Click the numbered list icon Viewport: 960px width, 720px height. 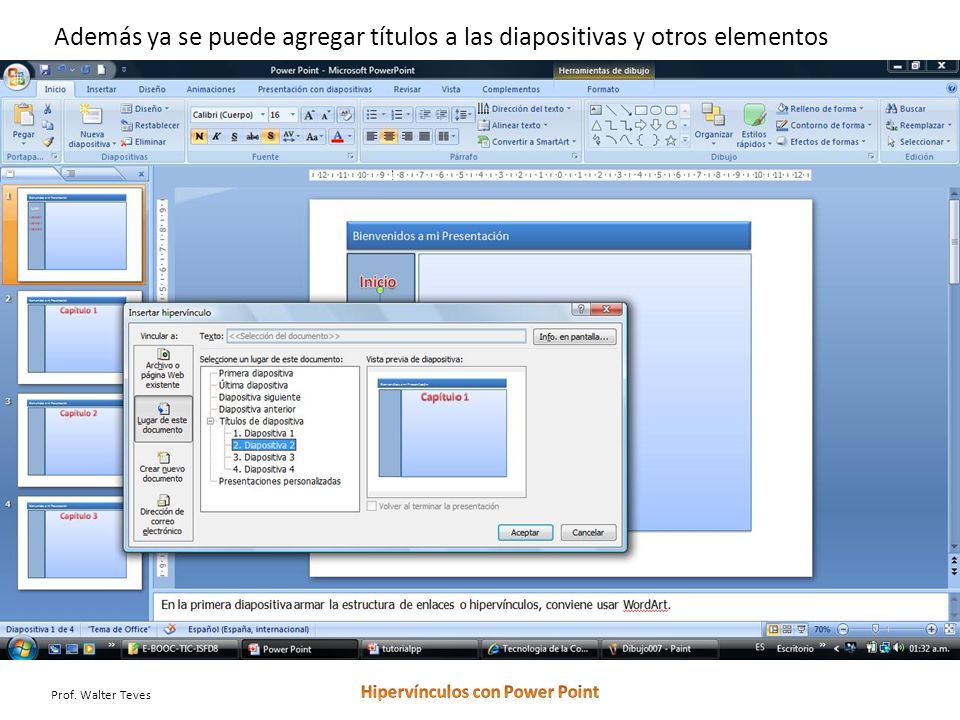pos(397,115)
